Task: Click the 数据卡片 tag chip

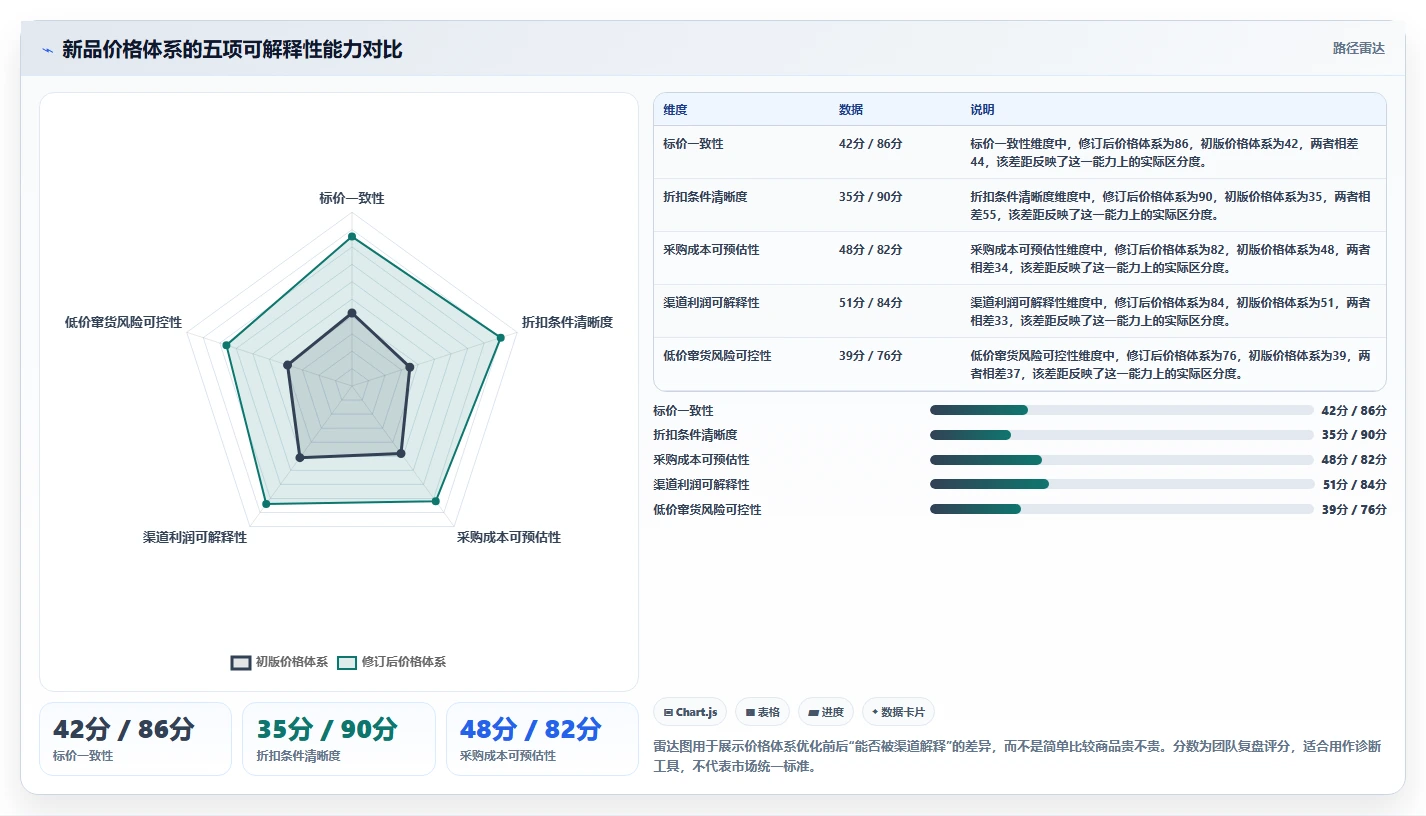Action: tap(898, 712)
